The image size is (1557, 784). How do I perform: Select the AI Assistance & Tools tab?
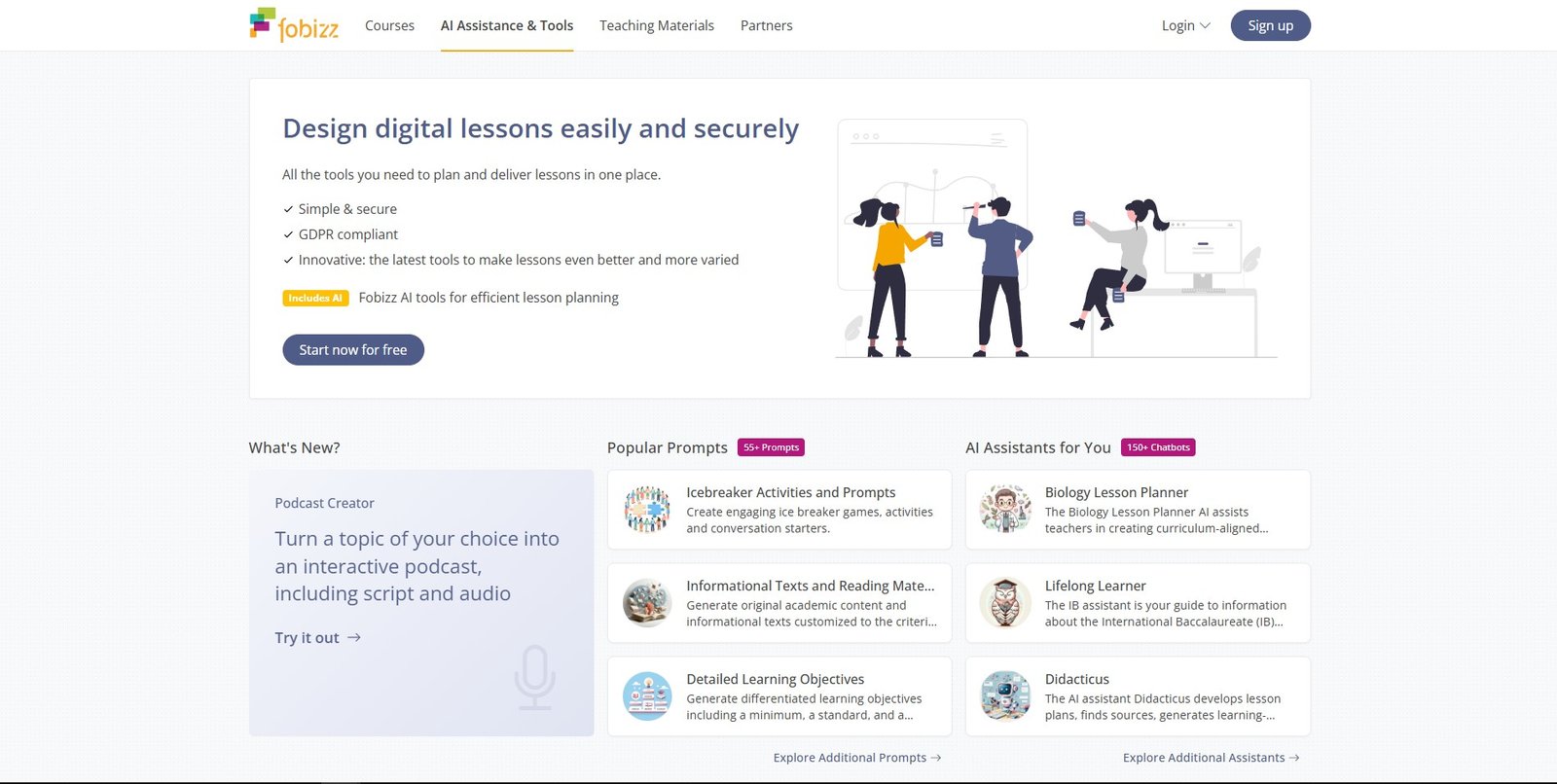[x=507, y=25]
